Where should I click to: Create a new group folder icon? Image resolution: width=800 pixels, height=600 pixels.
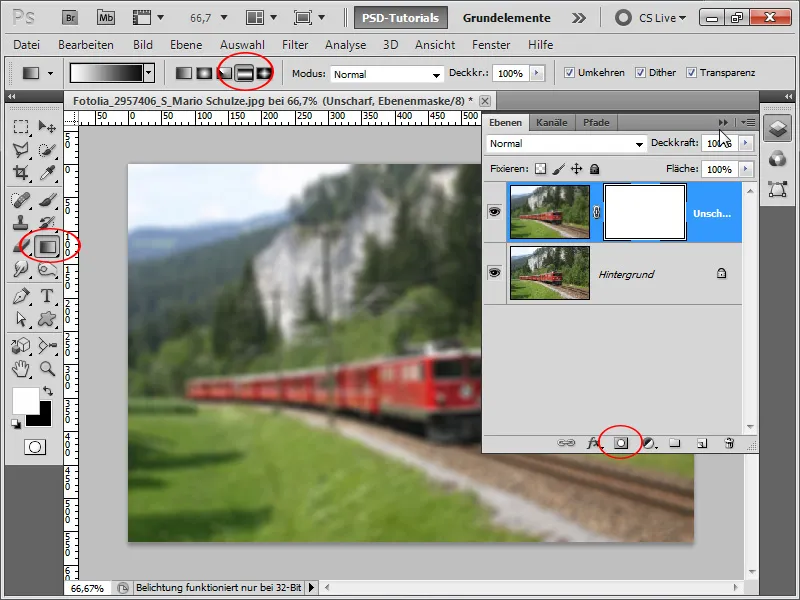675,443
